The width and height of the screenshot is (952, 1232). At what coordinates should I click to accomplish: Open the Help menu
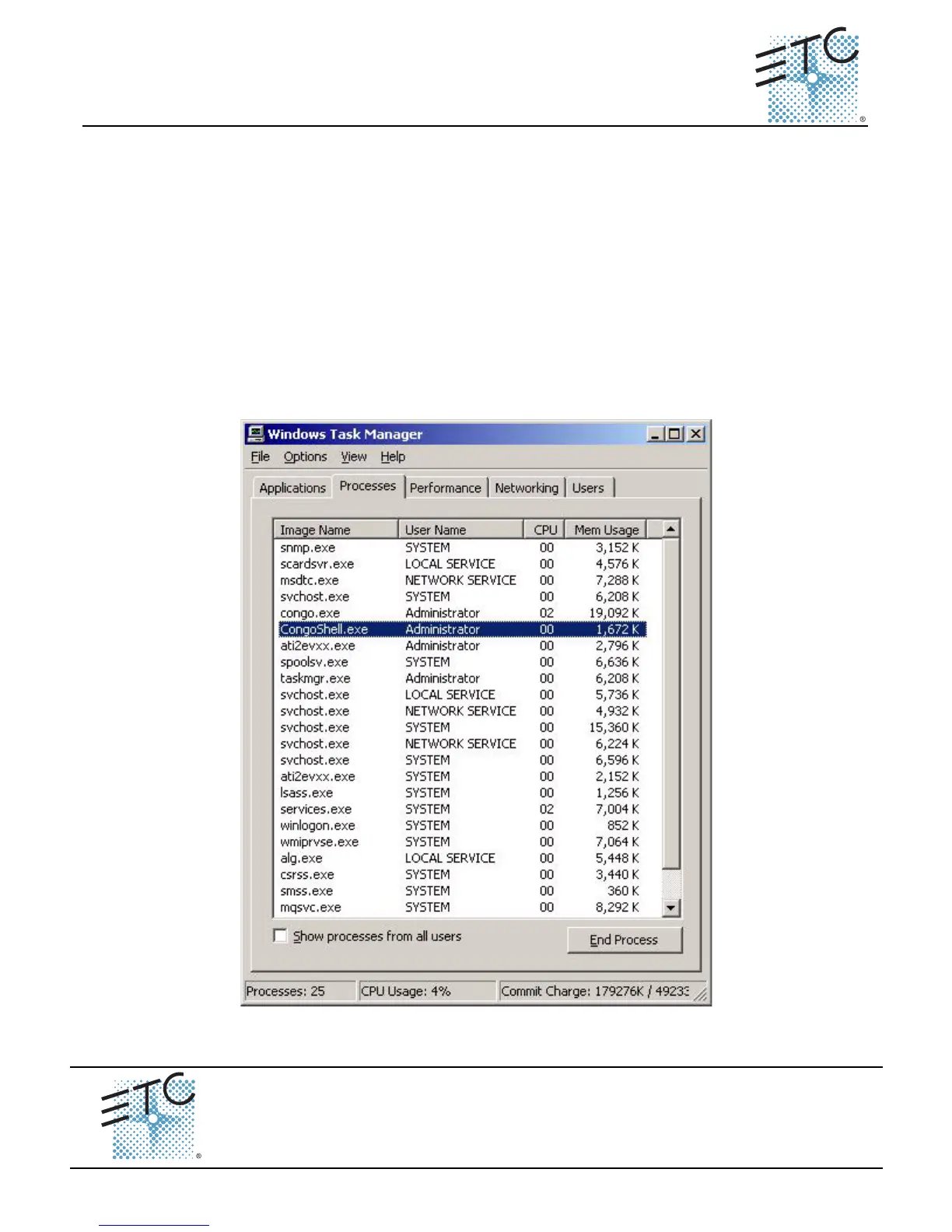[393, 457]
